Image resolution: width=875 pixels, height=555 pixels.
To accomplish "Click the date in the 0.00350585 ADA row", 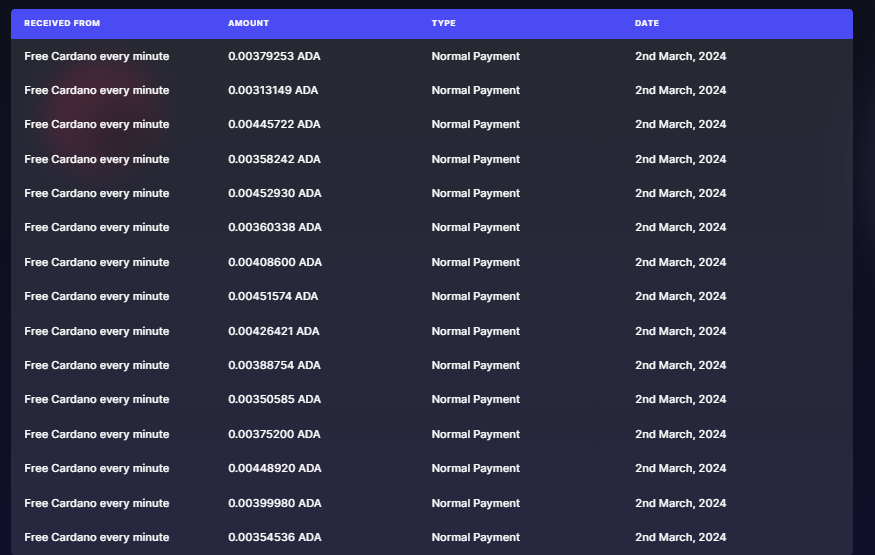I will click(680, 400).
